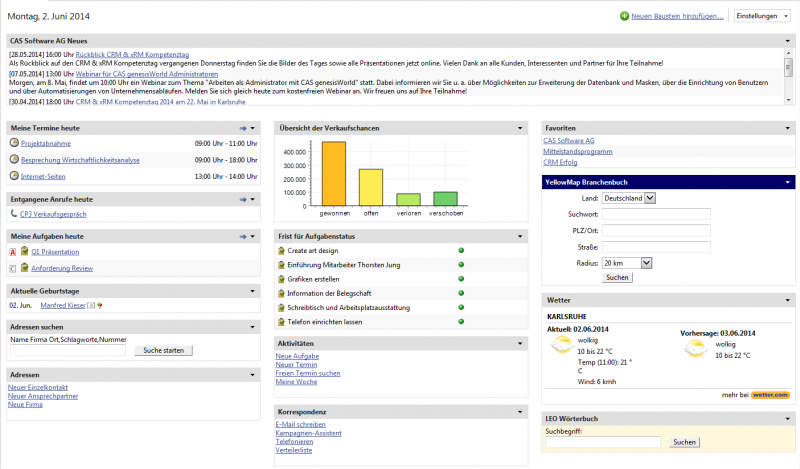Image resolution: width=800 pixels, height=469 pixels.
Task: Click the green verschoben chart bar
Action: [445, 199]
